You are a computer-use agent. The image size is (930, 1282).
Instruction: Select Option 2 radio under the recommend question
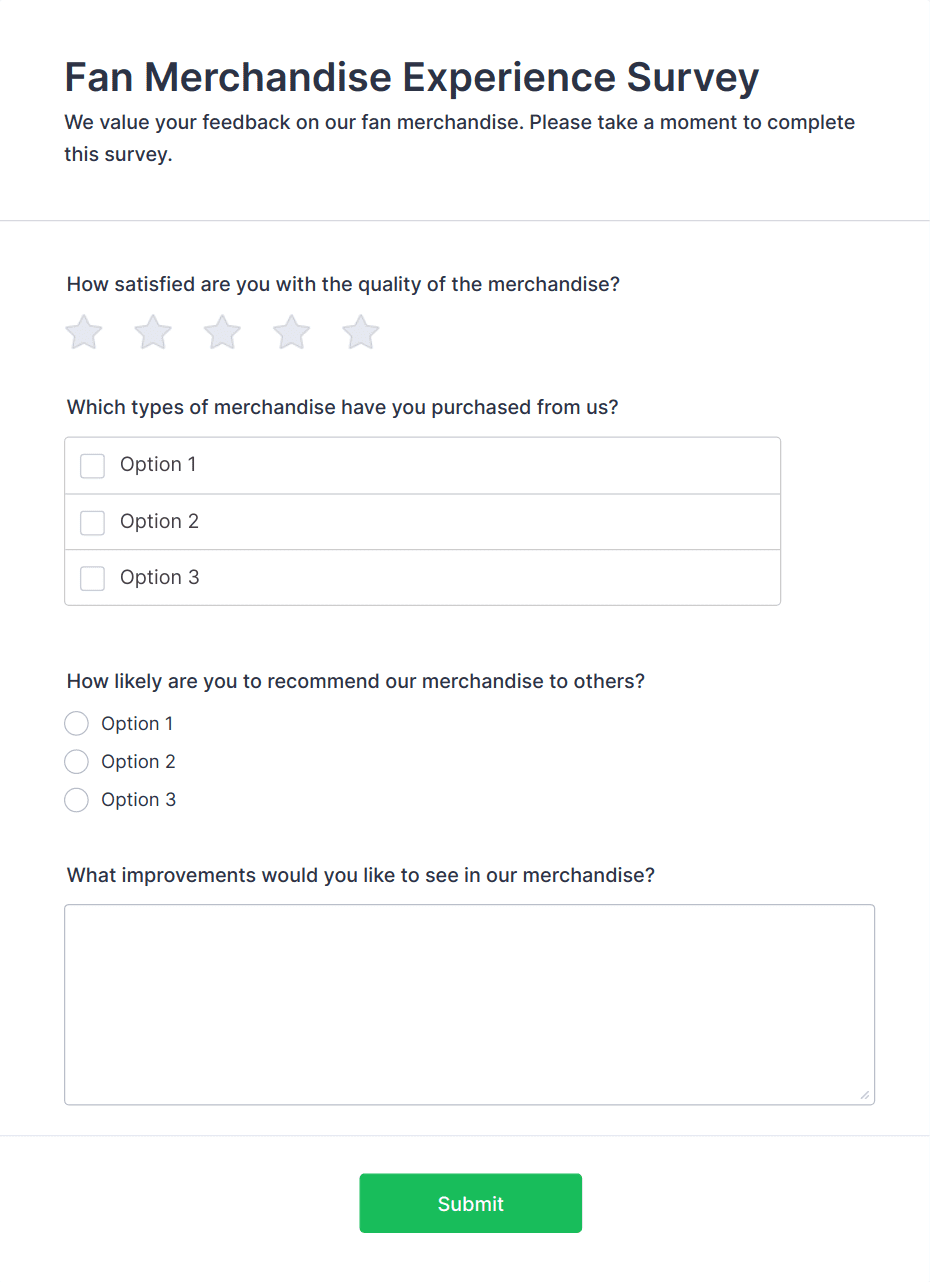pyautogui.click(x=76, y=761)
